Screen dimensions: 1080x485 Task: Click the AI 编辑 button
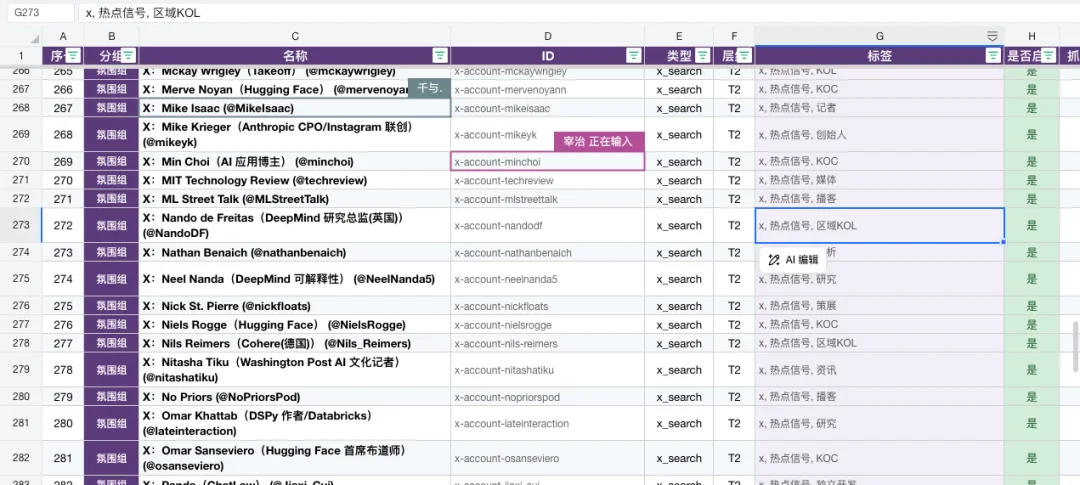pos(793,260)
